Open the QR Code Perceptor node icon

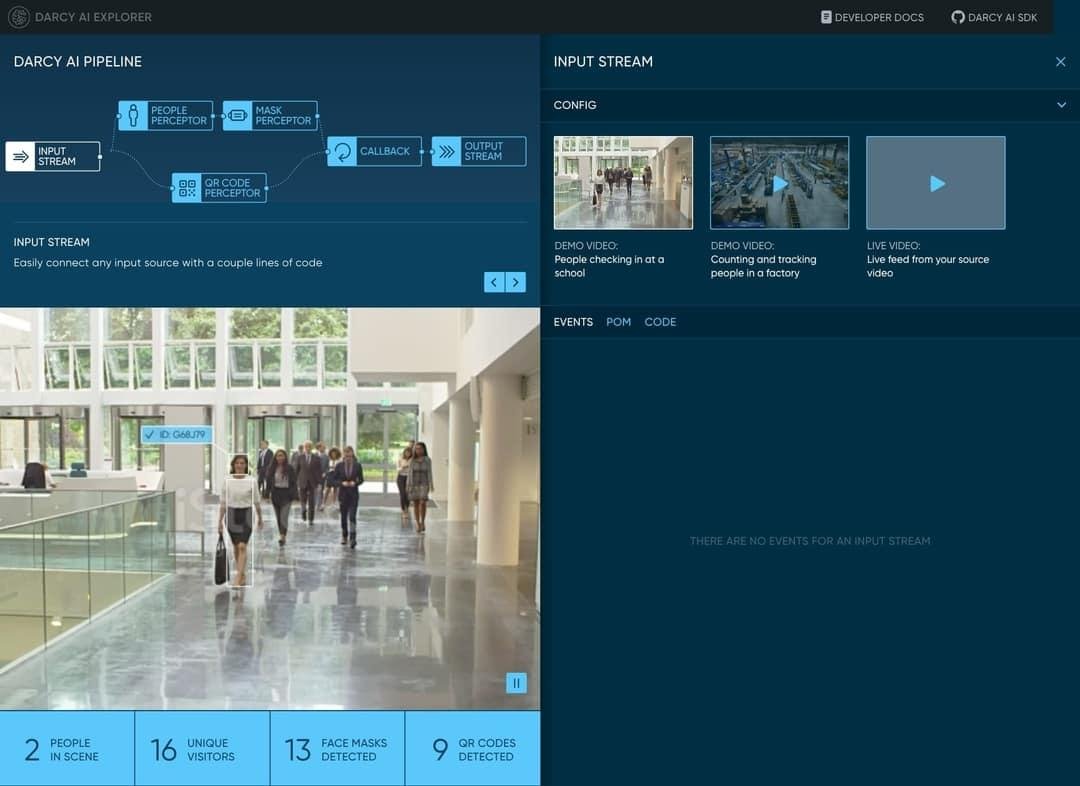187,187
